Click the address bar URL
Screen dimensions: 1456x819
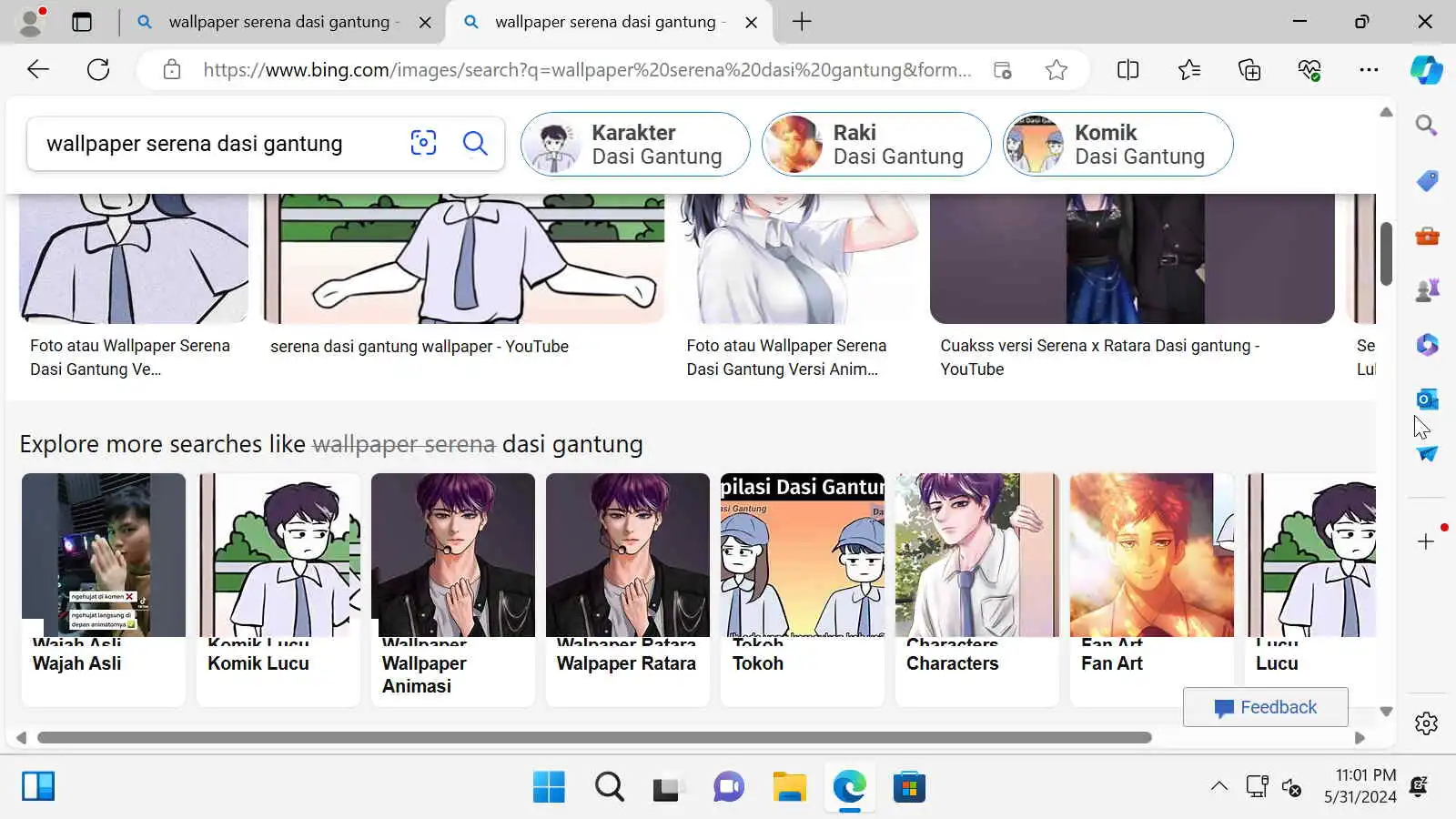point(587,70)
